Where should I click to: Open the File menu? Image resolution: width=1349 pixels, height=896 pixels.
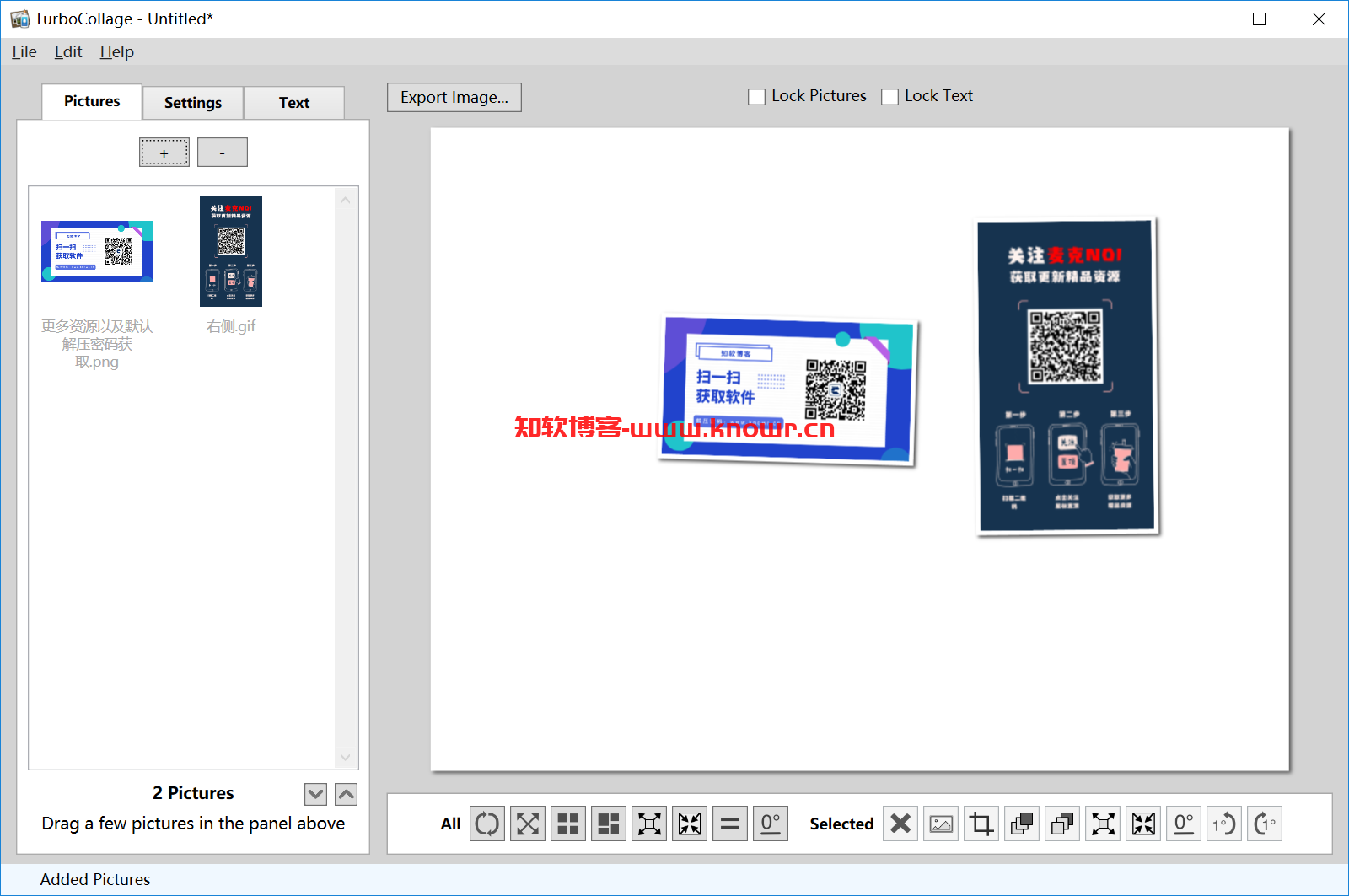point(24,52)
